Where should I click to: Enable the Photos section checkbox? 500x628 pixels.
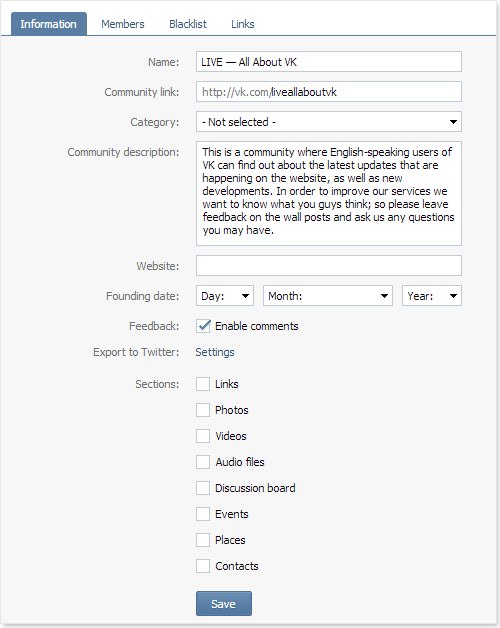pyautogui.click(x=203, y=410)
